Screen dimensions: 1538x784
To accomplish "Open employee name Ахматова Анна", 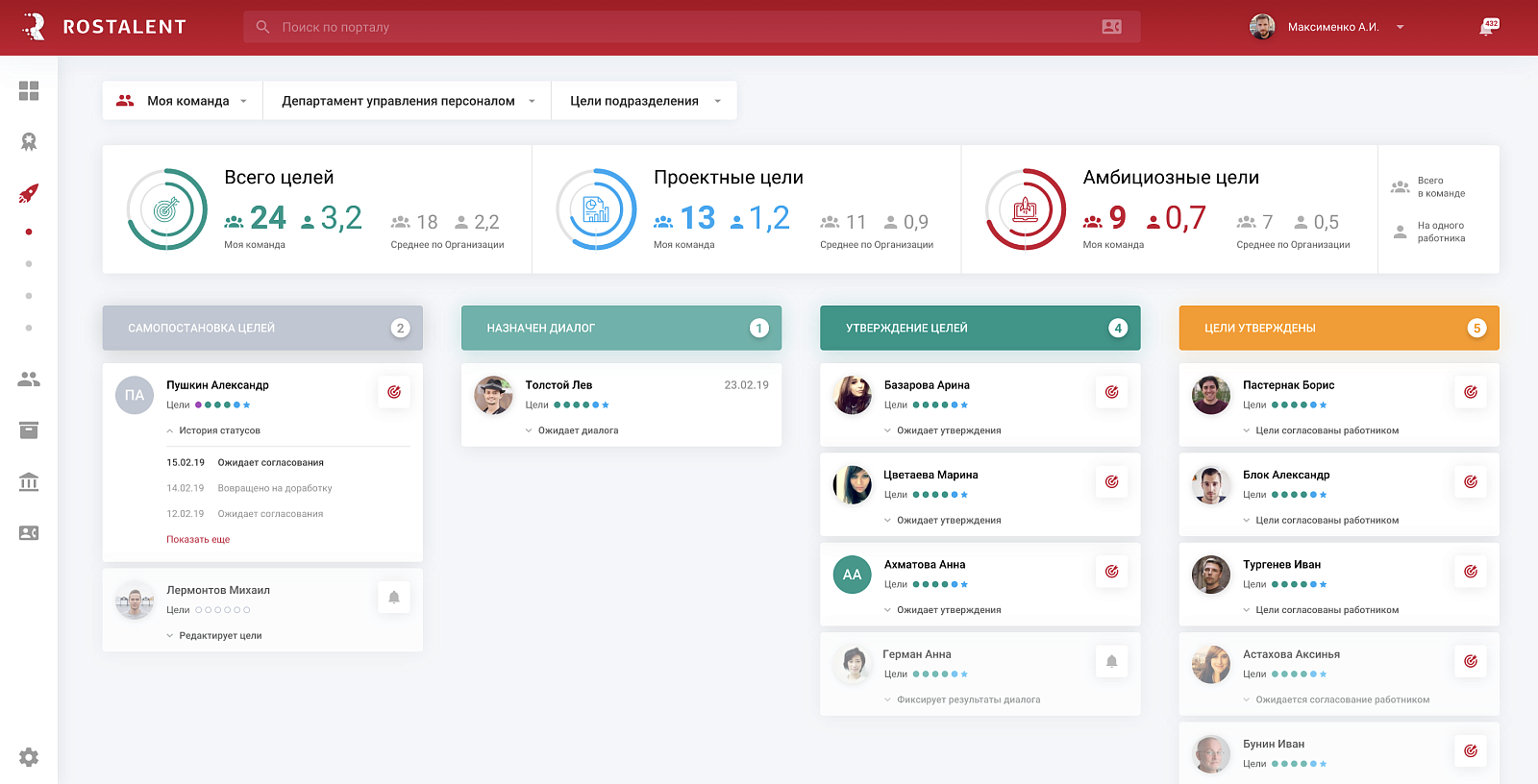I will click(925, 565).
